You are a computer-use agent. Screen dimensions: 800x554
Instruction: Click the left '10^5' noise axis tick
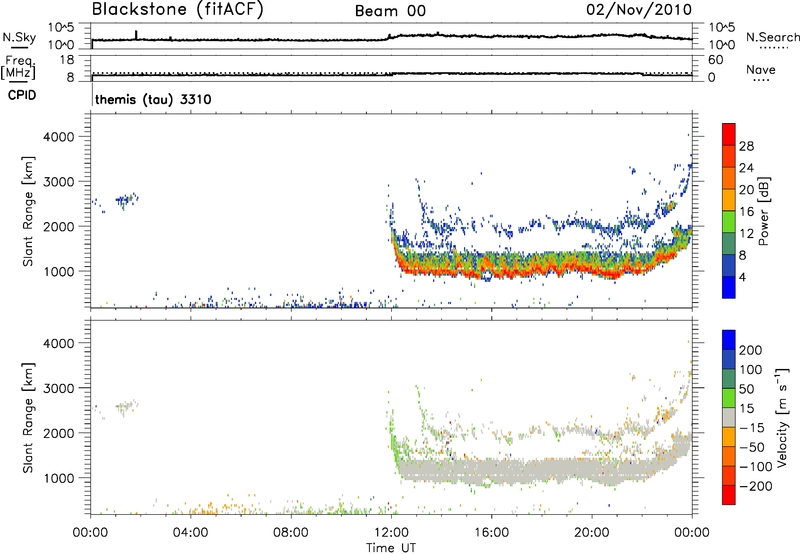pyautogui.click(x=61, y=27)
